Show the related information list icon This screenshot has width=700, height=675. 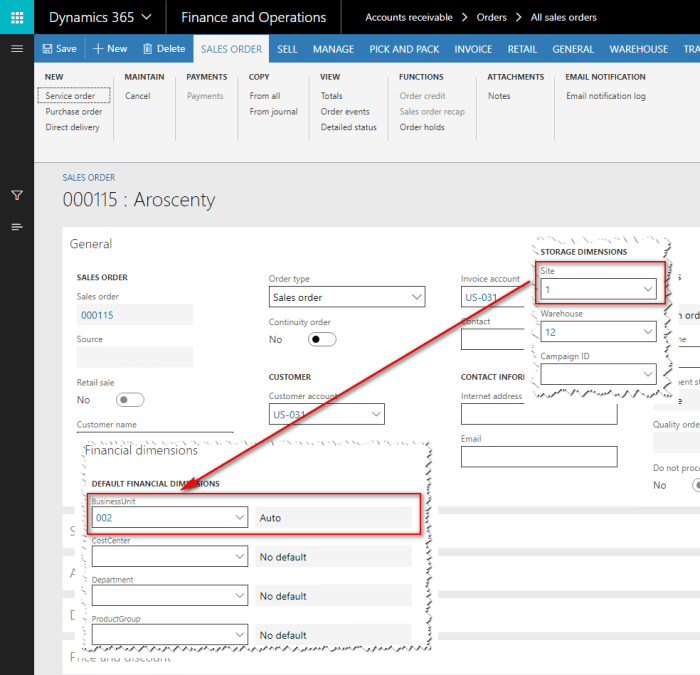click(x=17, y=227)
